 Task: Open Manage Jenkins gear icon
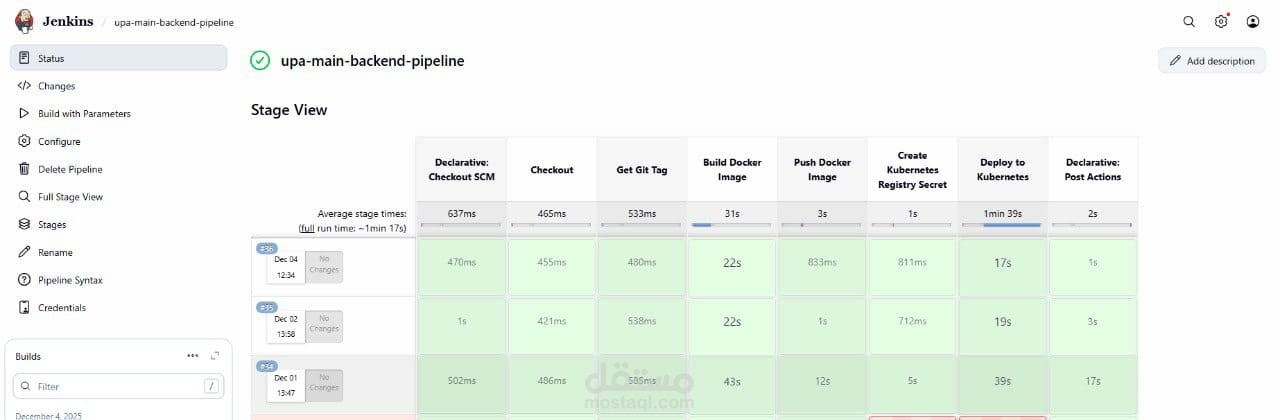click(x=1221, y=21)
